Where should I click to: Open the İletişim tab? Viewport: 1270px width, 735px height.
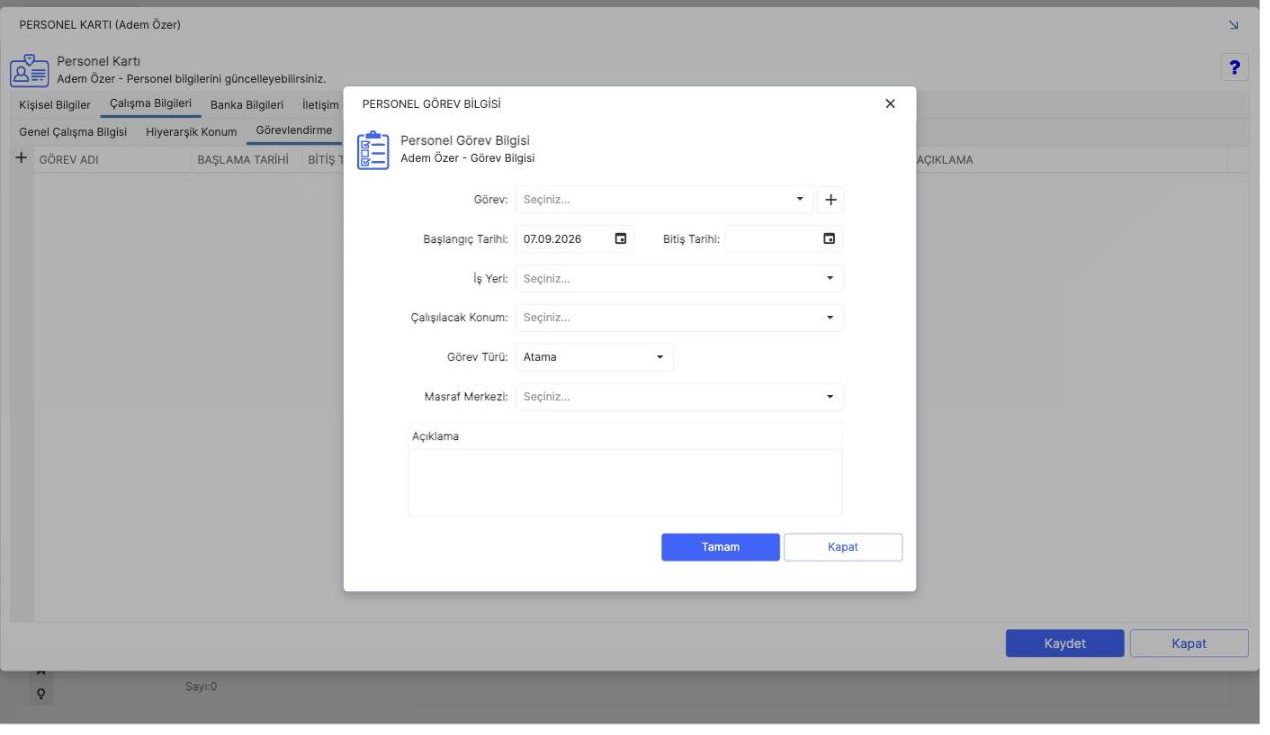coord(321,104)
